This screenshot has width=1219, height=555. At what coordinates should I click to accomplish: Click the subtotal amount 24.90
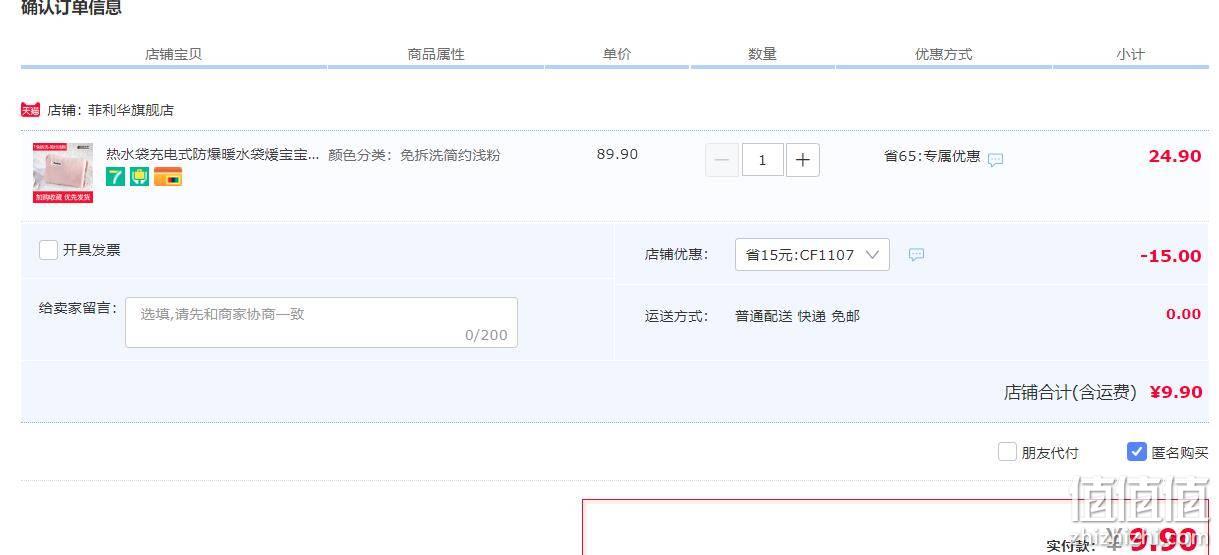1175,156
